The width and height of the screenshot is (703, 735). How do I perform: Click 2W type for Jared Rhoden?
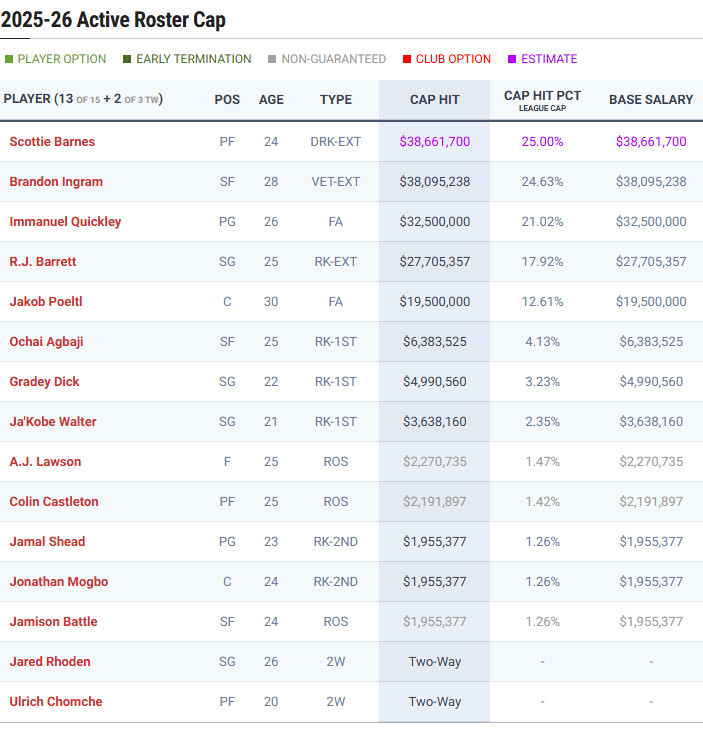tap(336, 661)
